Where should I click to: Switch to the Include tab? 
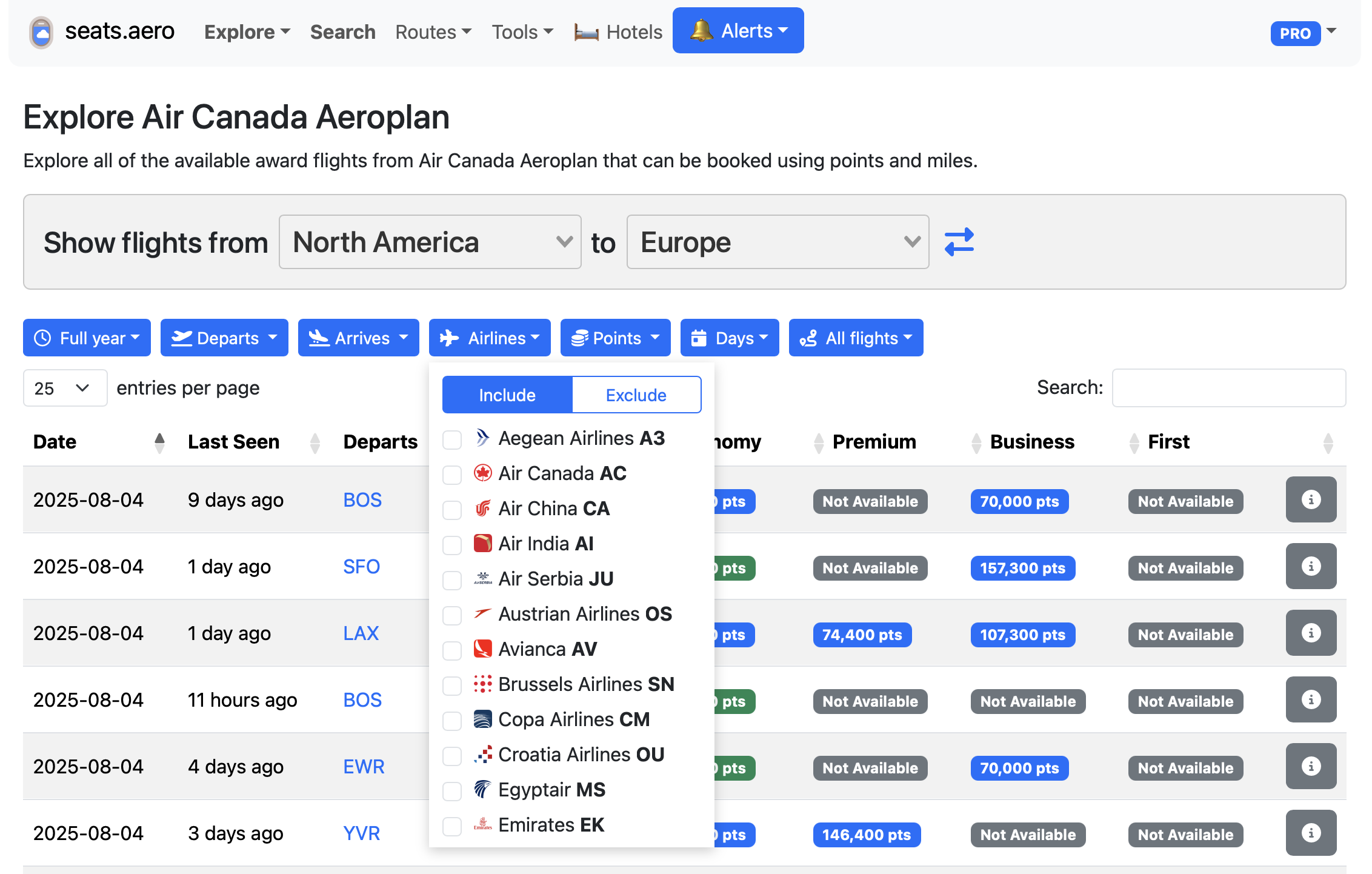click(x=507, y=395)
